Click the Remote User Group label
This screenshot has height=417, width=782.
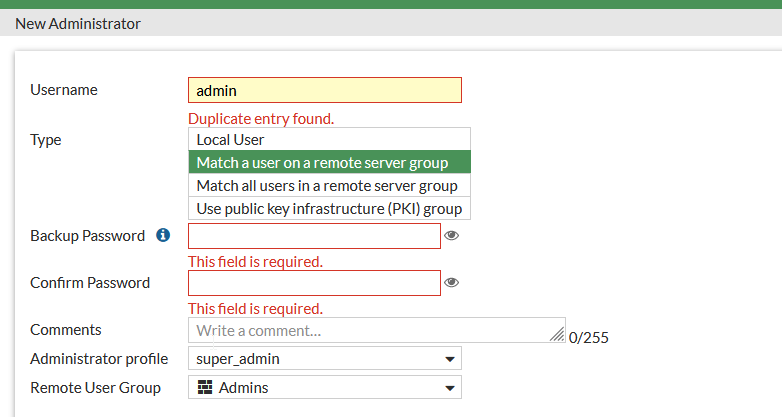95,387
